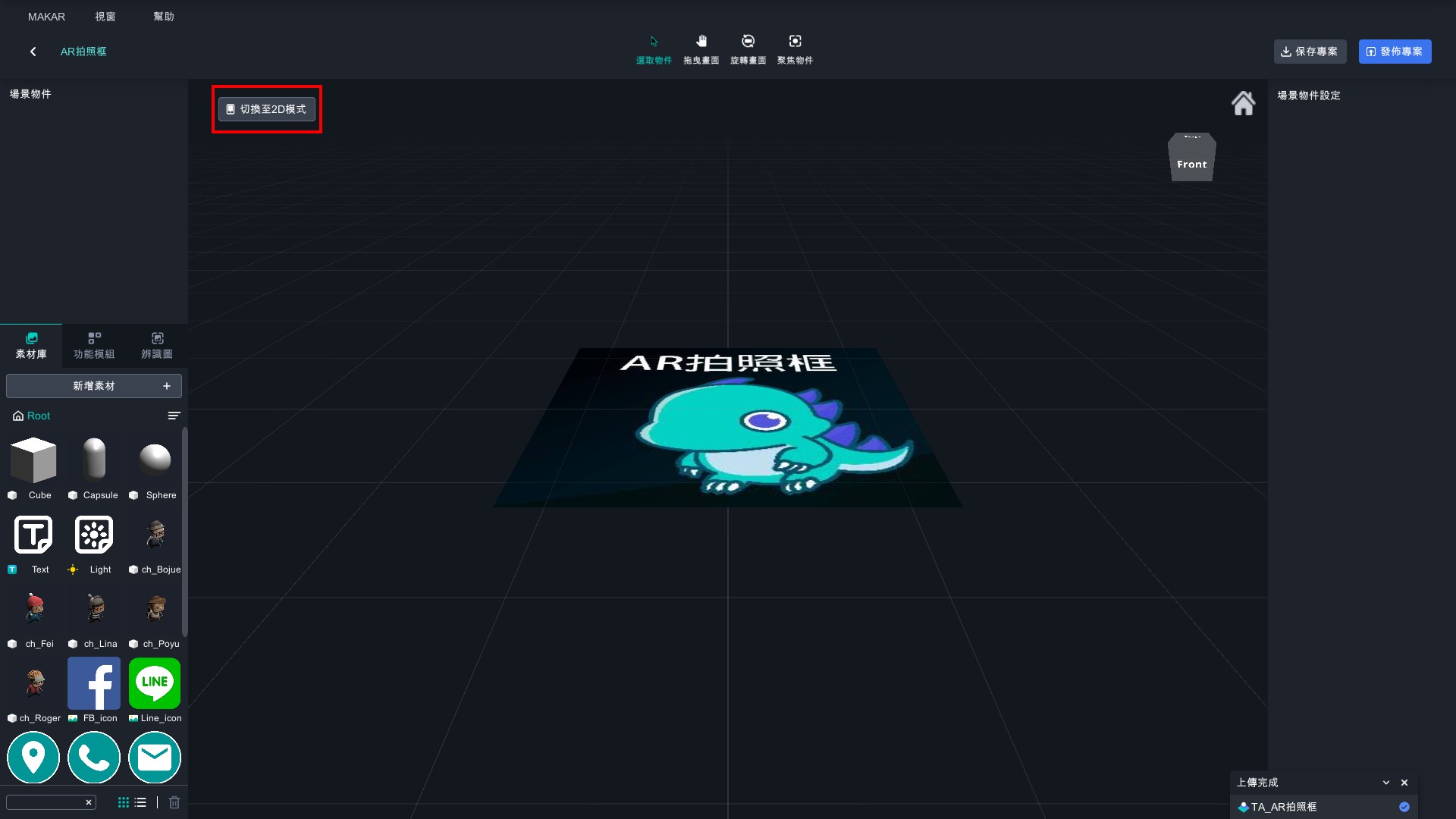Viewport: 1456px width, 819px height.
Task: Activate the 拖曳畫面 hand tool
Action: (701, 49)
